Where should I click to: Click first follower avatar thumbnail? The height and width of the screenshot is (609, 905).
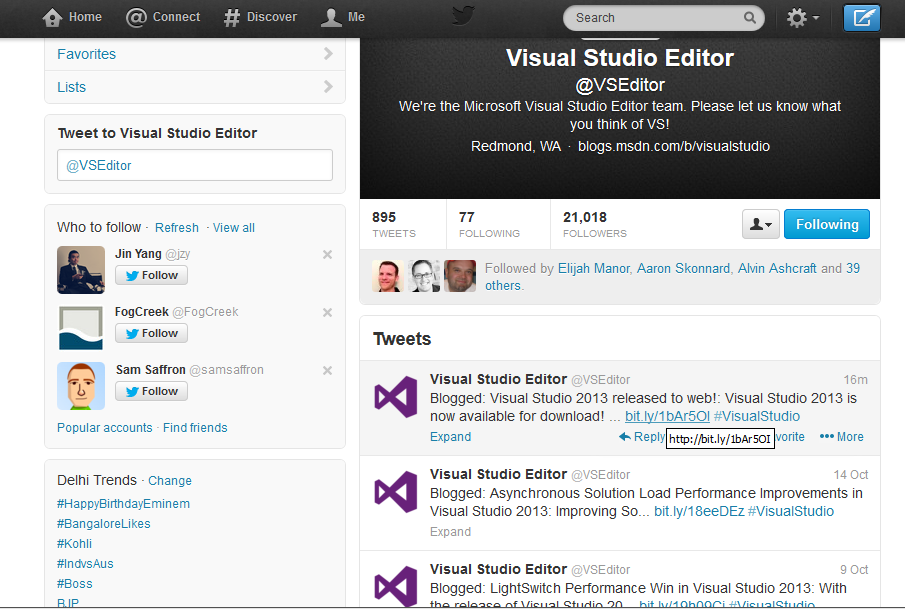[388, 276]
